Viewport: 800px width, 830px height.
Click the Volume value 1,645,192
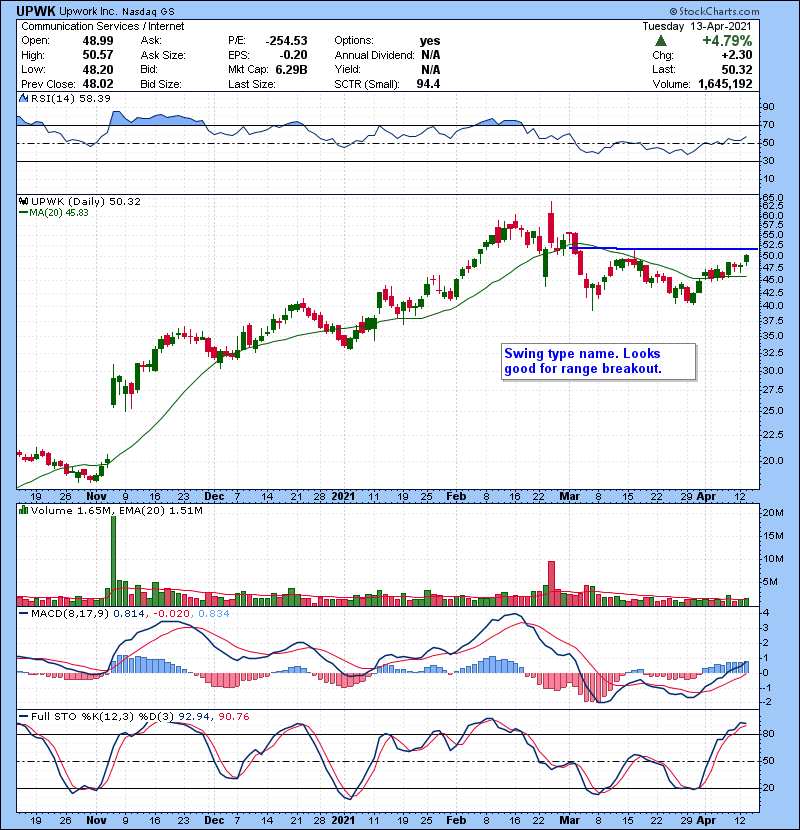(725, 84)
